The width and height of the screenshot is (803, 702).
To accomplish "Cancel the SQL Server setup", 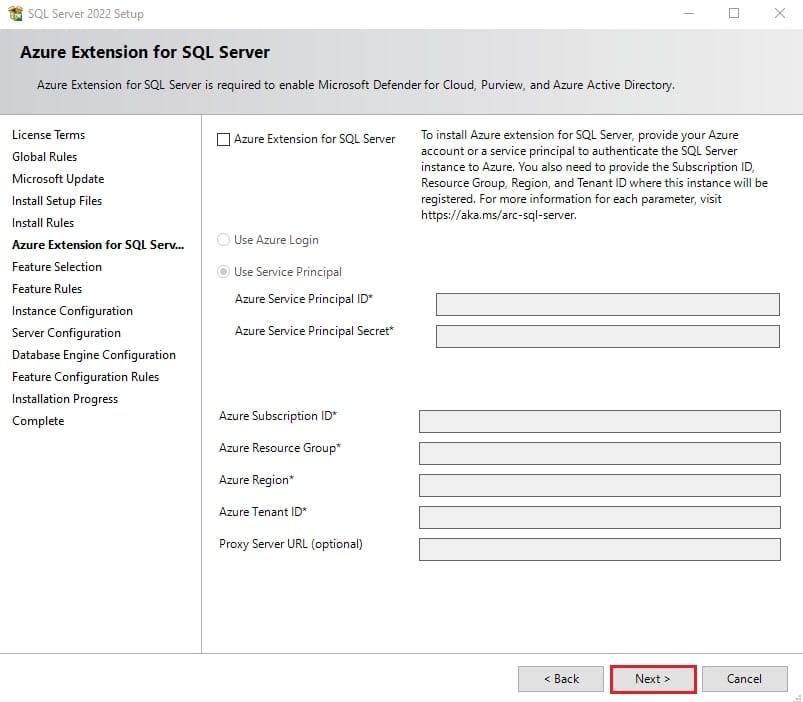I will [x=745, y=679].
